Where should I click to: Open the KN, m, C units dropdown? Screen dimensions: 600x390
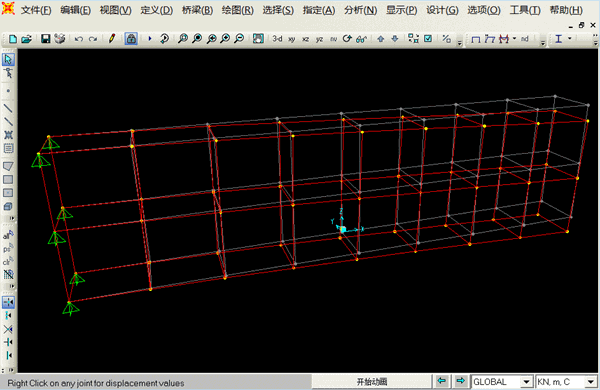coord(566,382)
